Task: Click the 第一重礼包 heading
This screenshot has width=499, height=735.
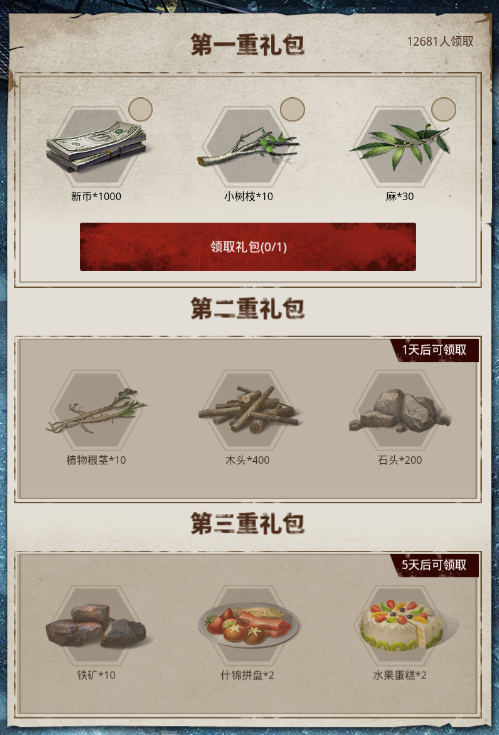Action: coord(247,45)
